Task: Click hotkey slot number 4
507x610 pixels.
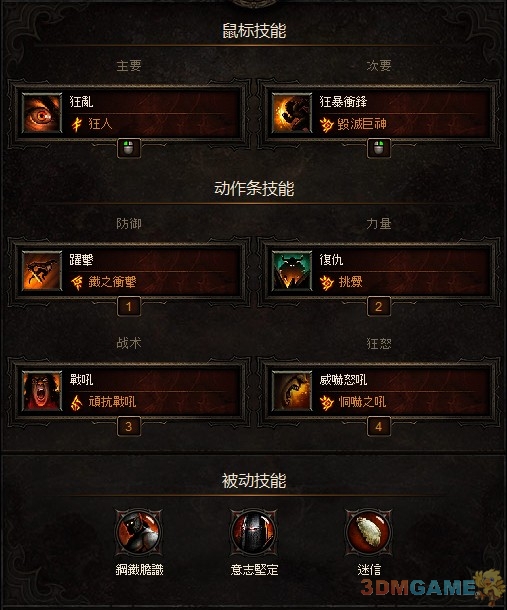Action: [x=379, y=427]
